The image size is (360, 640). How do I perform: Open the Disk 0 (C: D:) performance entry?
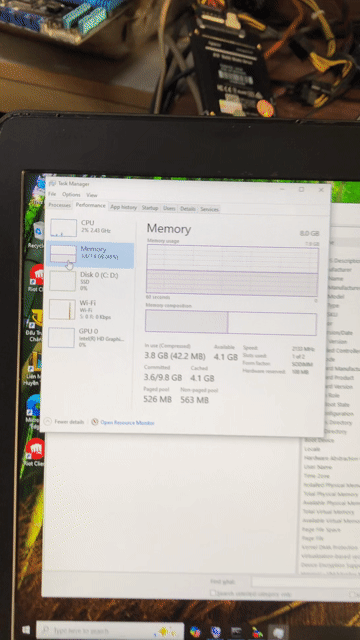pyautogui.click(x=90, y=281)
